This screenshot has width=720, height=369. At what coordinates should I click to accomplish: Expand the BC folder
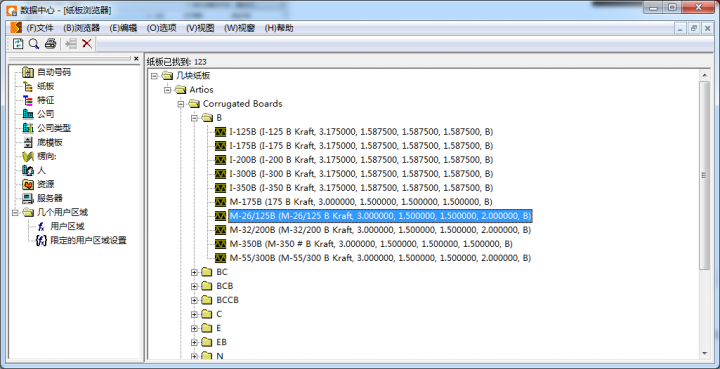point(194,272)
